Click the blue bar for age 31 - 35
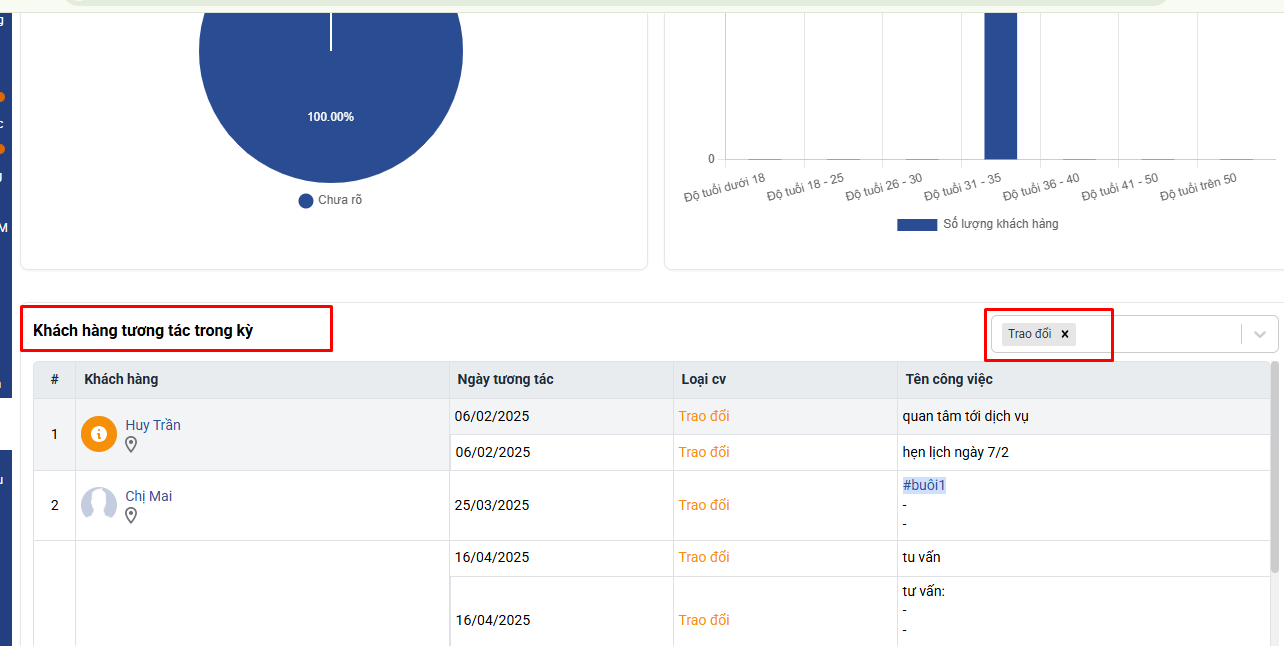 click(1000, 90)
